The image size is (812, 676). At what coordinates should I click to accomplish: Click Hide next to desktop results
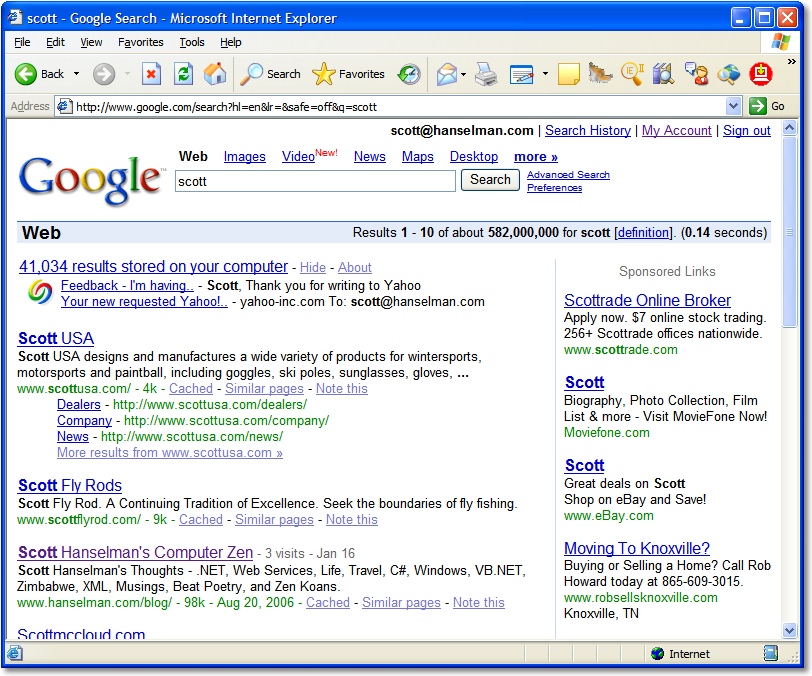(313, 267)
